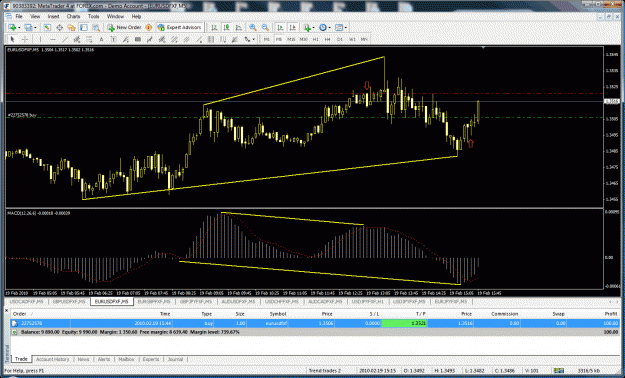Image resolution: width=625 pixels, height=378 pixels.
Task: Select the Crosshair tool
Action: pos(25,39)
